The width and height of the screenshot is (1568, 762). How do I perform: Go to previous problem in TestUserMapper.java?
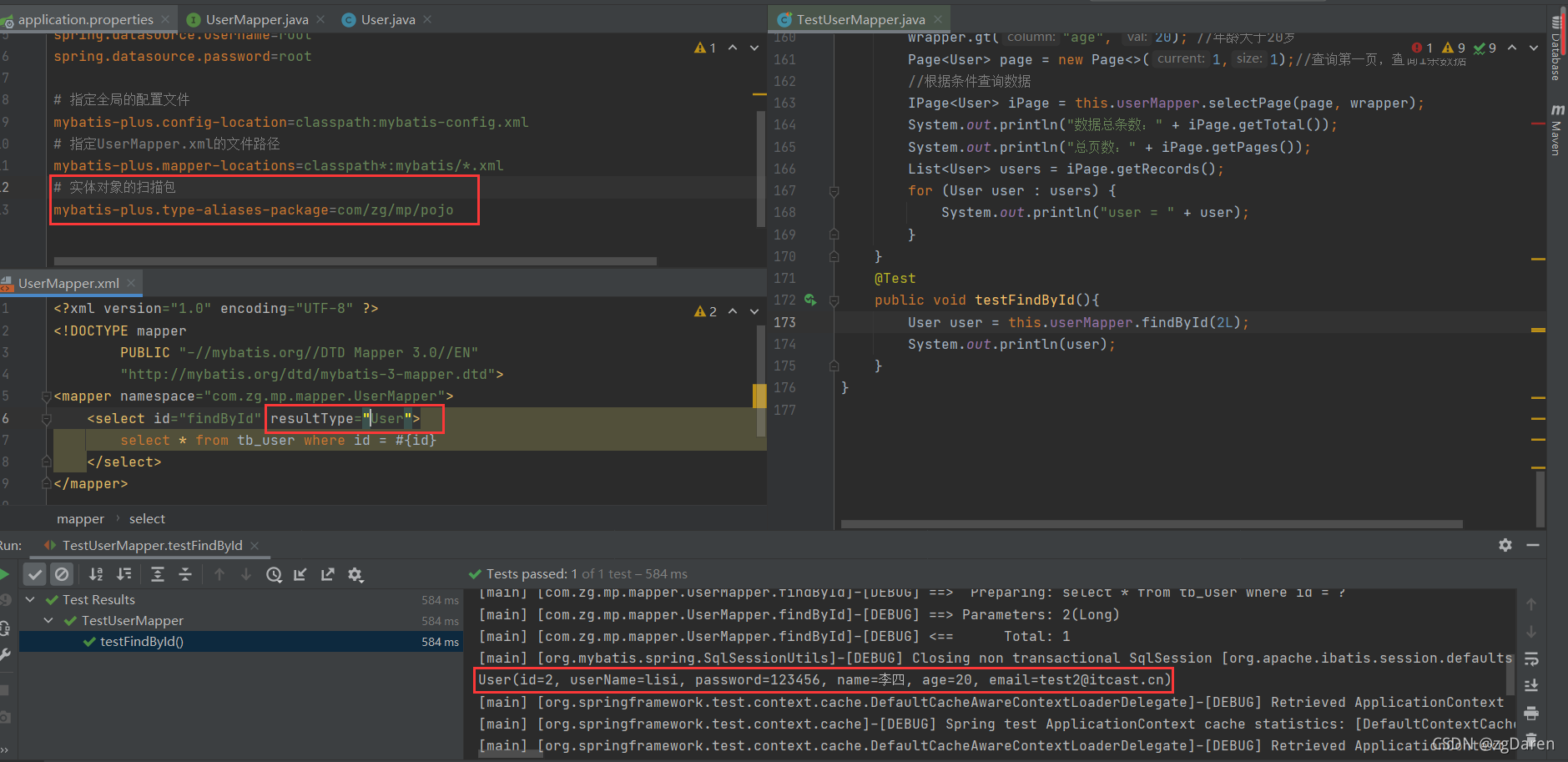[x=1512, y=48]
